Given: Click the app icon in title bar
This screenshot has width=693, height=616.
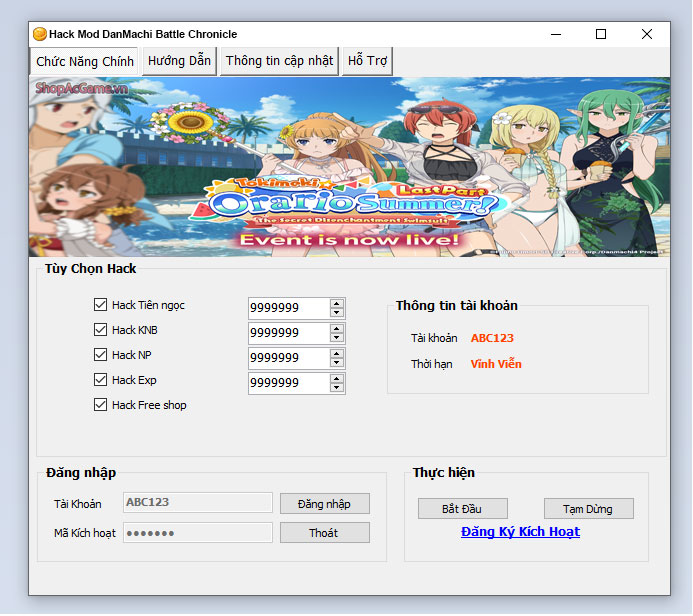Looking at the screenshot, I should point(40,34).
